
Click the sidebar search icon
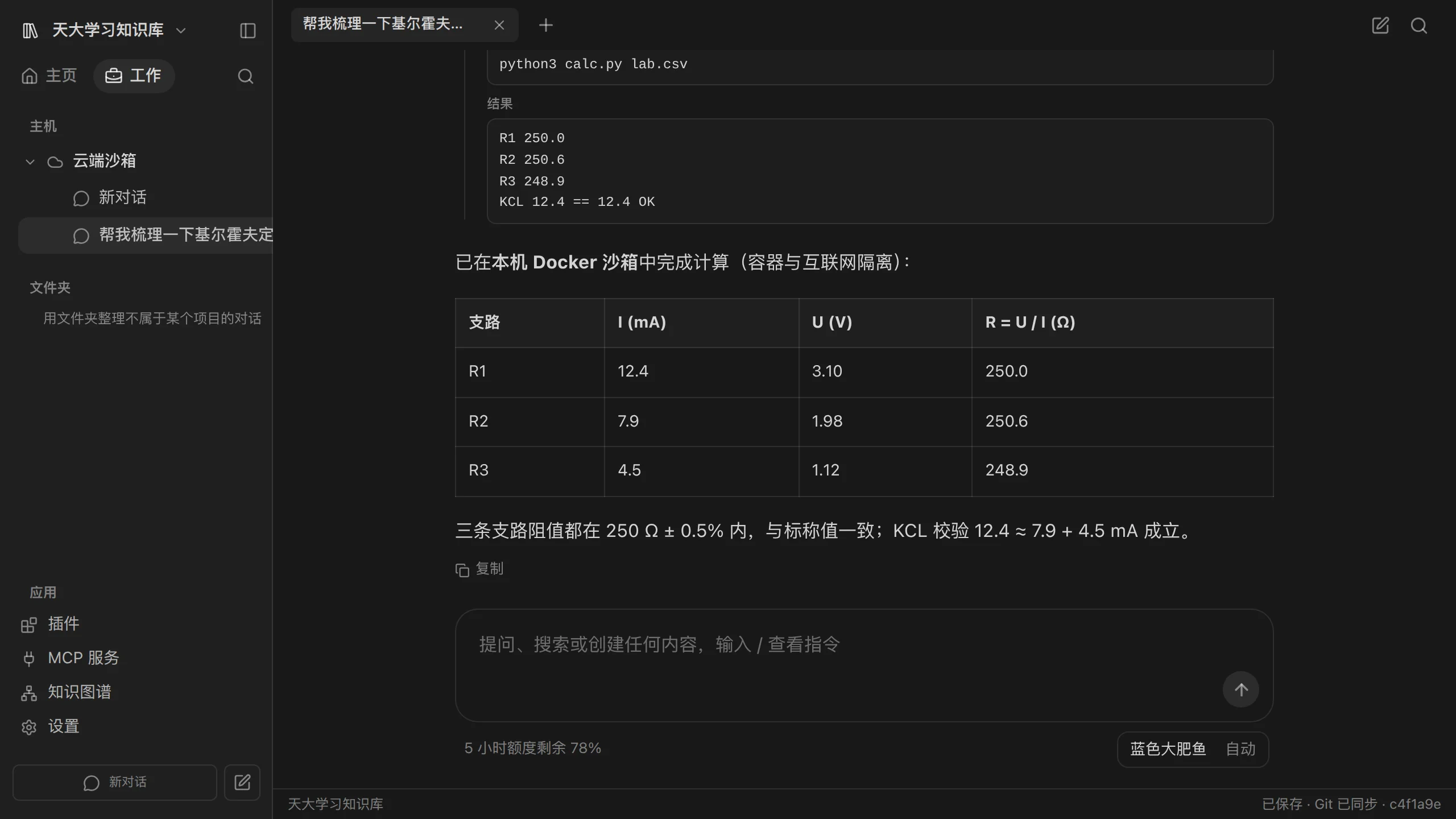tap(245, 76)
